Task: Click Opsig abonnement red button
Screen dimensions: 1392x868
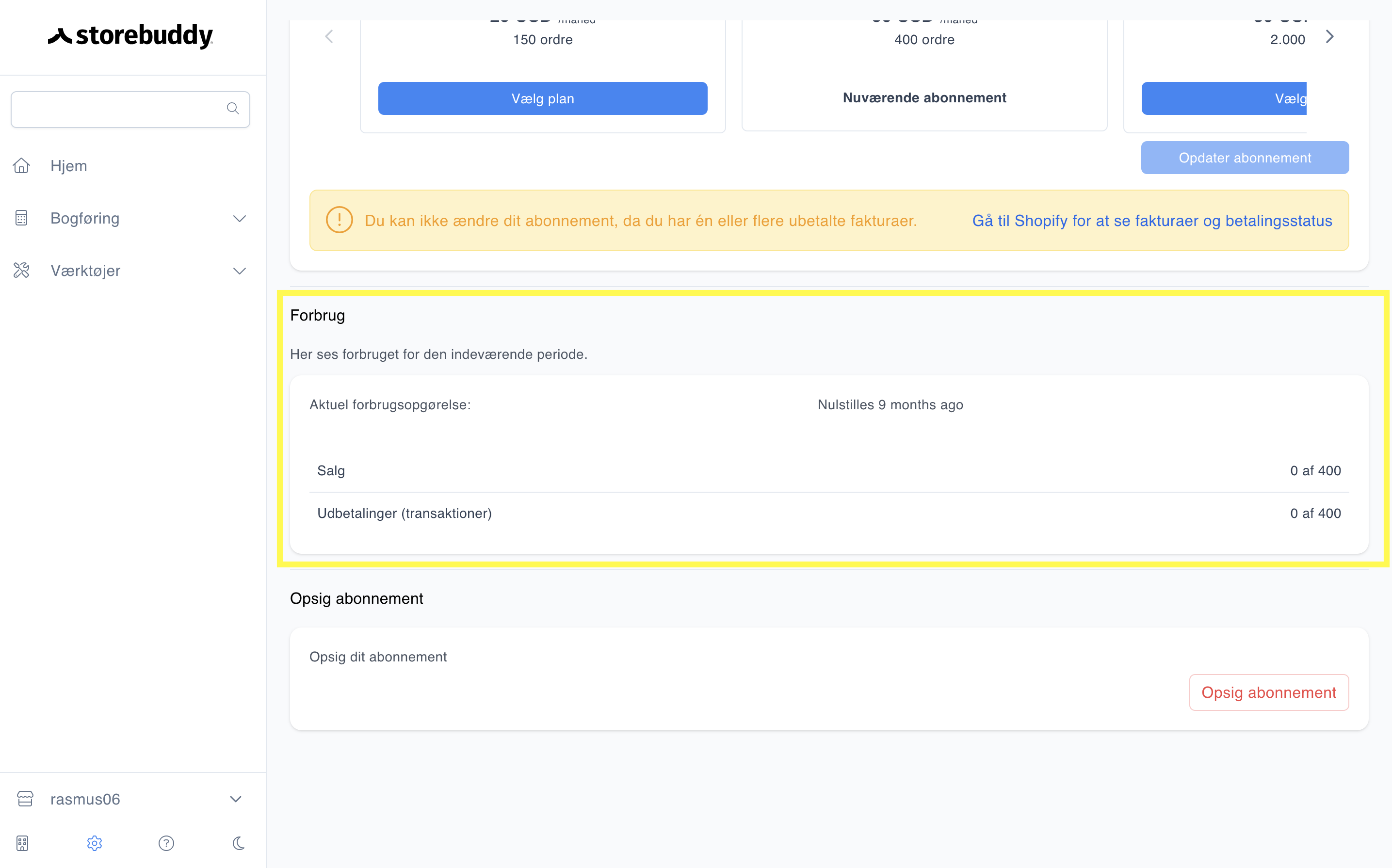Action: tap(1269, 692)
